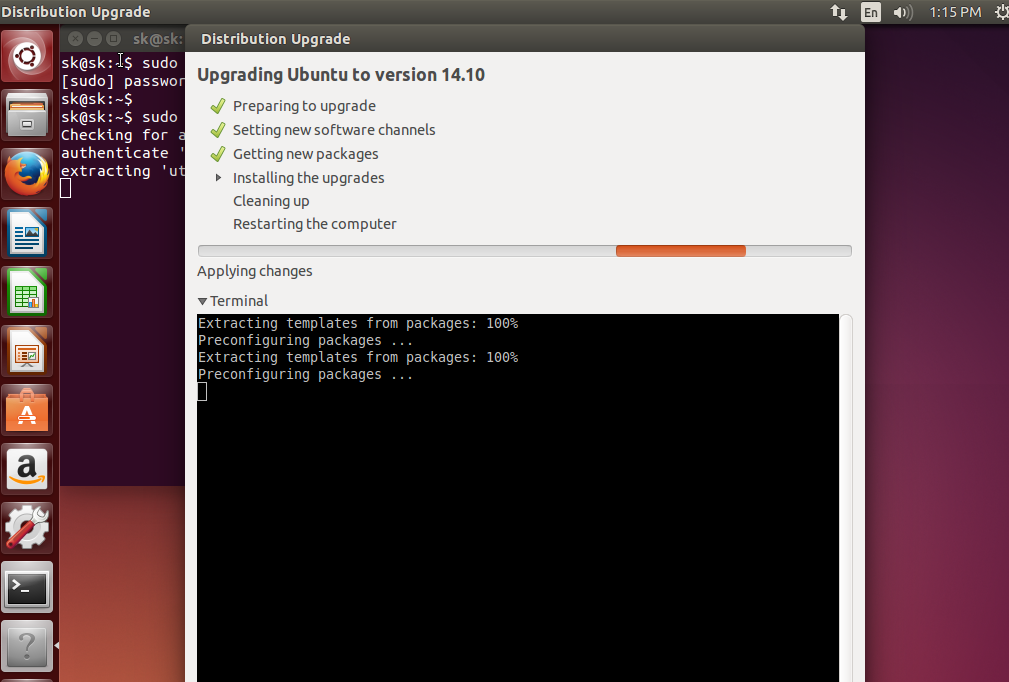Open LibreOffice Impress from launcher
The image size is (1009, 682).
pyautogui.click(x=27, y=352)
